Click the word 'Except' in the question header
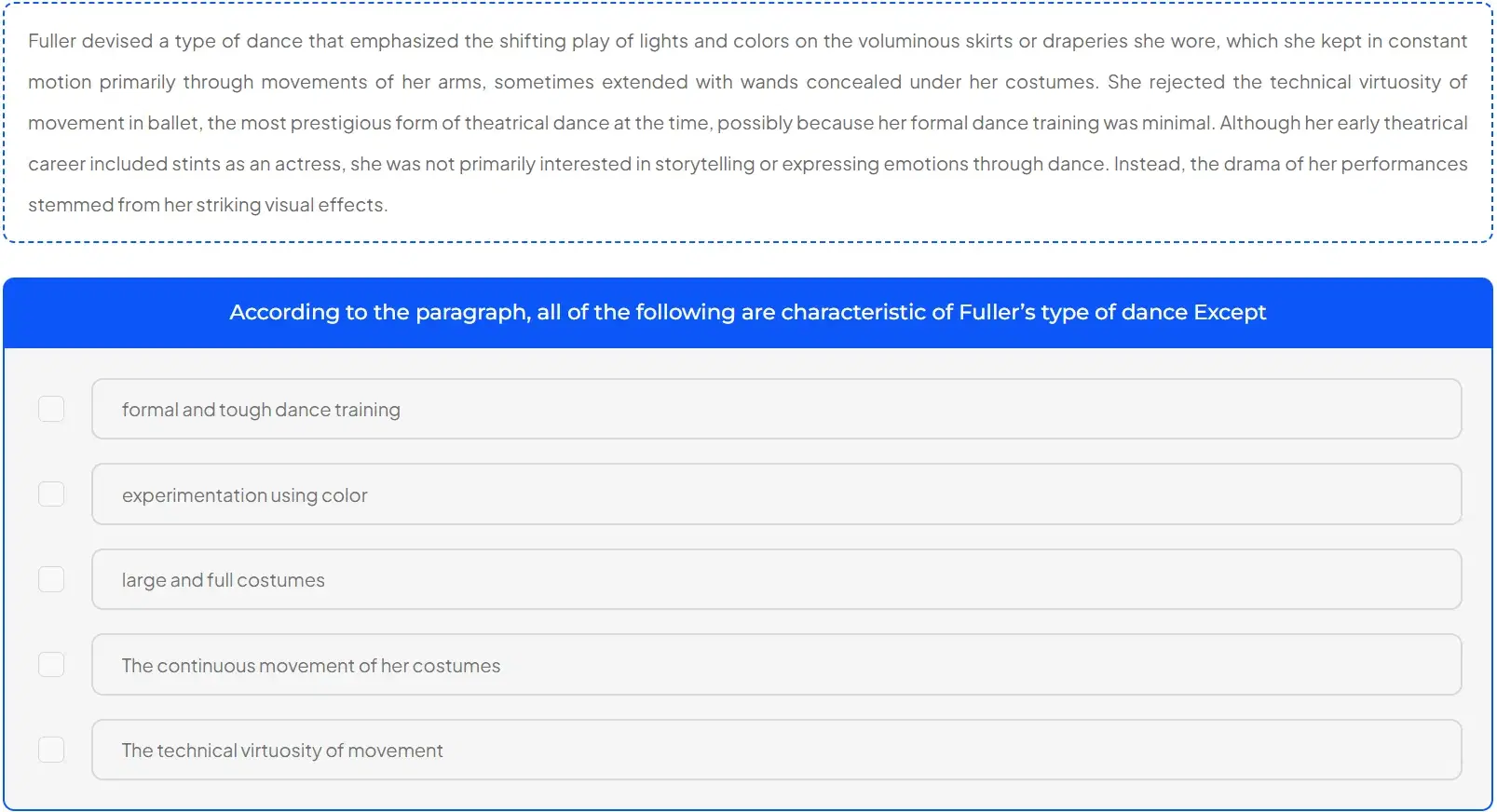Viewport: 1497px width, 812px height. click(x=1230, y=313)
